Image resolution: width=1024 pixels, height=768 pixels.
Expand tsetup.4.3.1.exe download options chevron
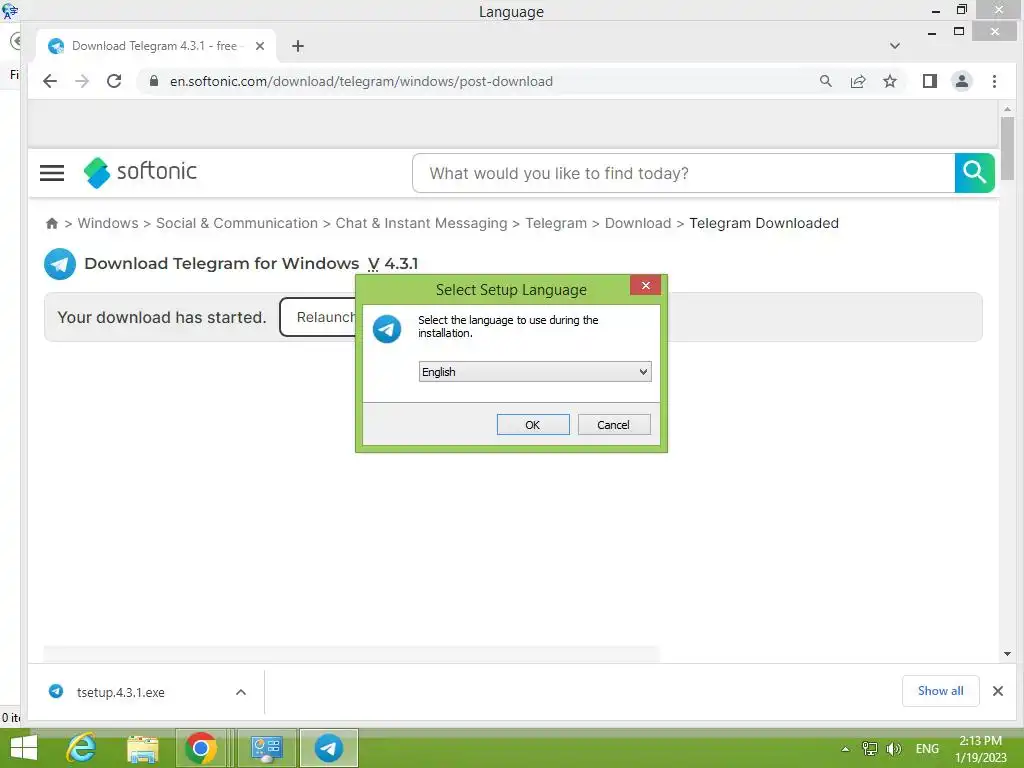pyautogui.click(x=241, y=692)
